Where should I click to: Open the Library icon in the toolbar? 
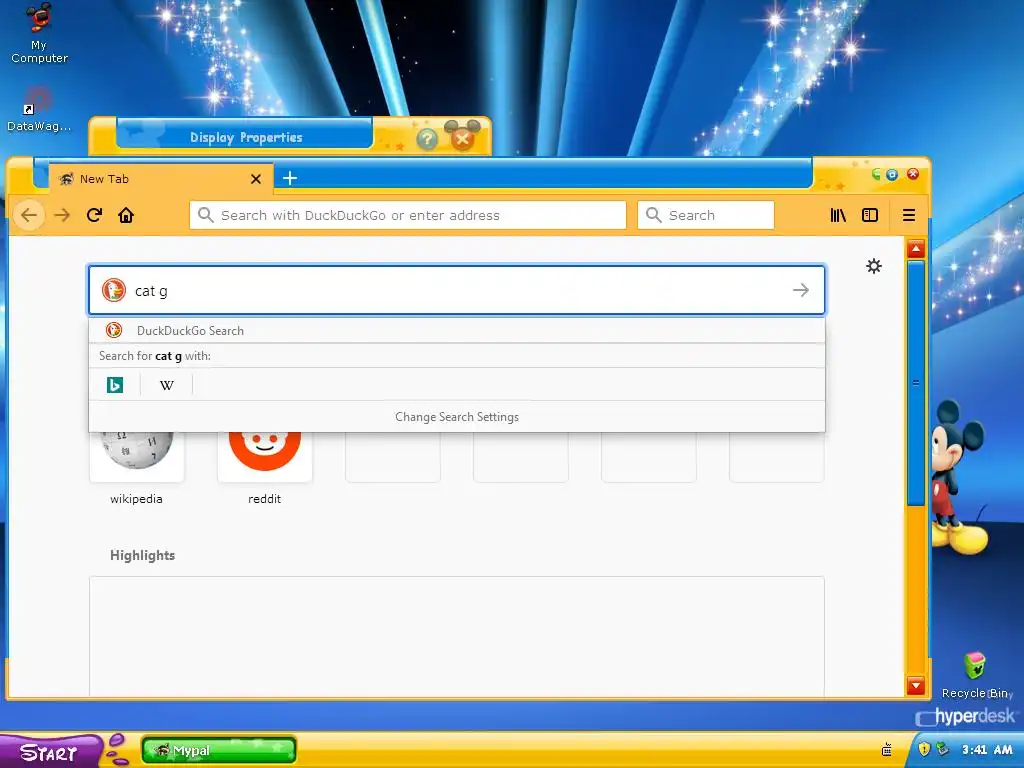838,215
